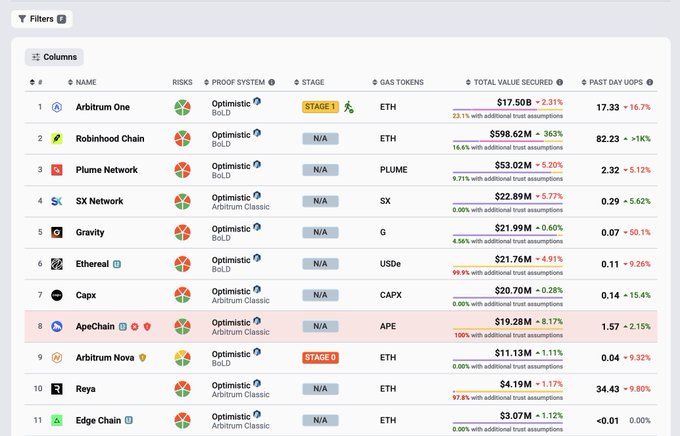This screenshot has height=436, width=680.
Task: Click the Gravity logo icon
Action: pyautogui.click(x=57, y=233)
